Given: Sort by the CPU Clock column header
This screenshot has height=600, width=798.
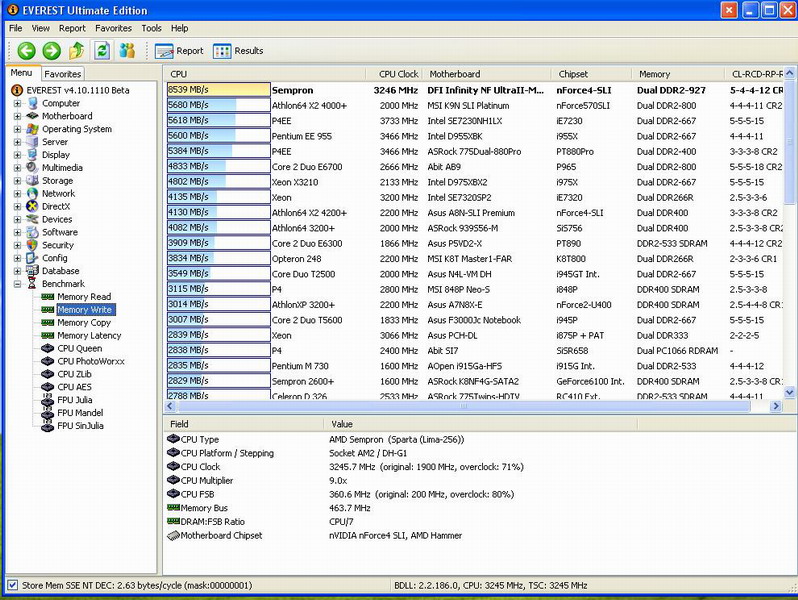Looking at the screenshot, I should [x=393, y=74].
